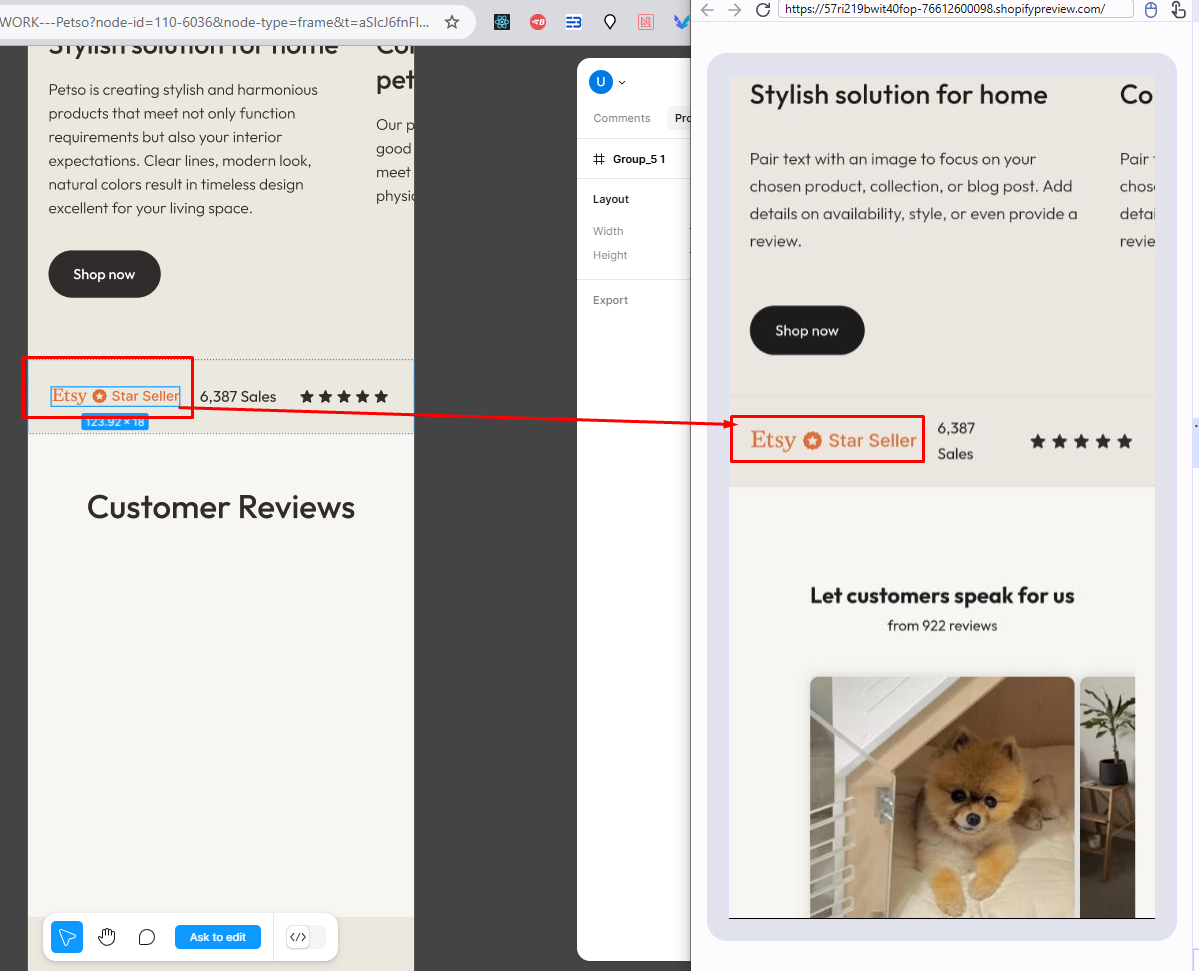Click Stylish solution for home heading in preview
Viewport: 1199px width, 971px height.
click(898, 95)
